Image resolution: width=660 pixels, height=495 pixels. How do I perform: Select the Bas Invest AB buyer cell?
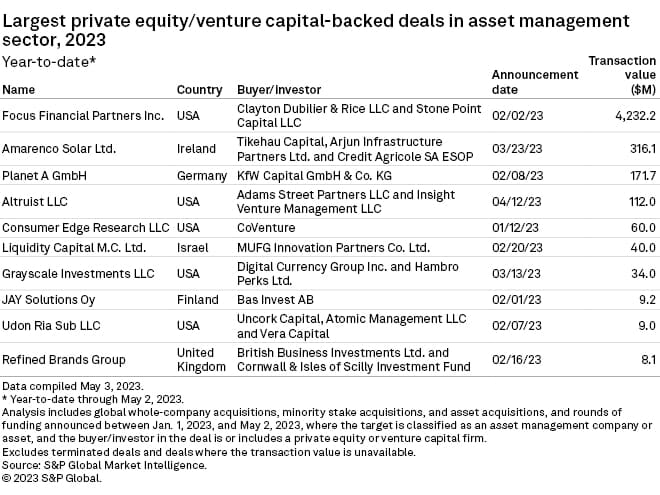coord(276,299)
